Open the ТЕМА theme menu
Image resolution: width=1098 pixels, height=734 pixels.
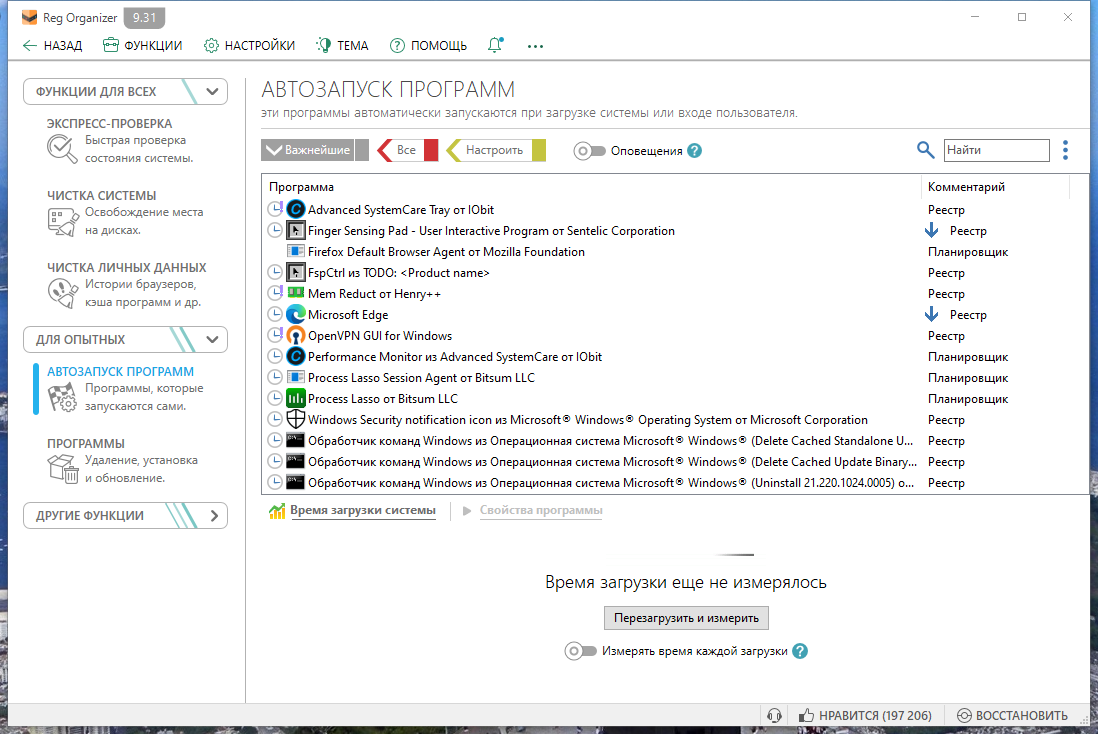342,46
